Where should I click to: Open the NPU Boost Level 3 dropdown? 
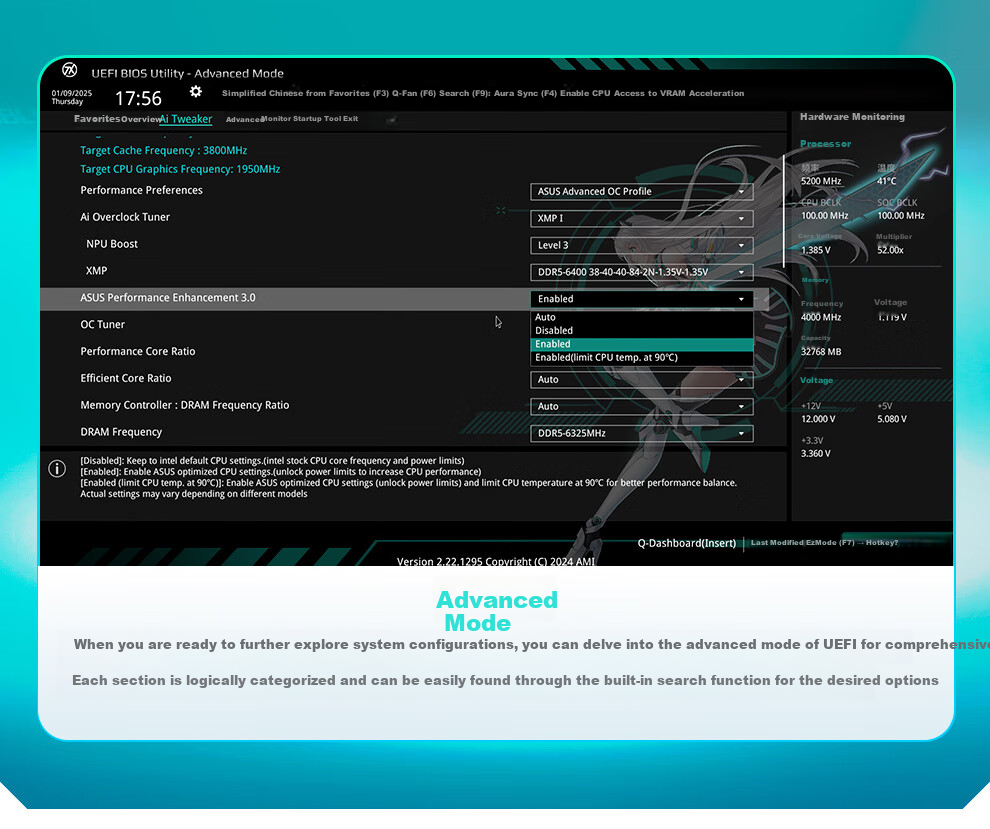pyautogui.click(x=641, y=245)
